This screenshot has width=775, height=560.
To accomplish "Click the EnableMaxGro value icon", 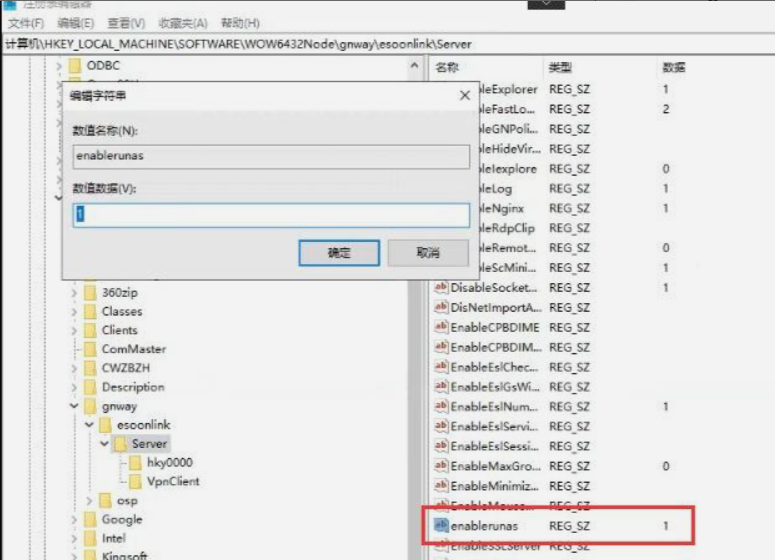I will point(441,466).
